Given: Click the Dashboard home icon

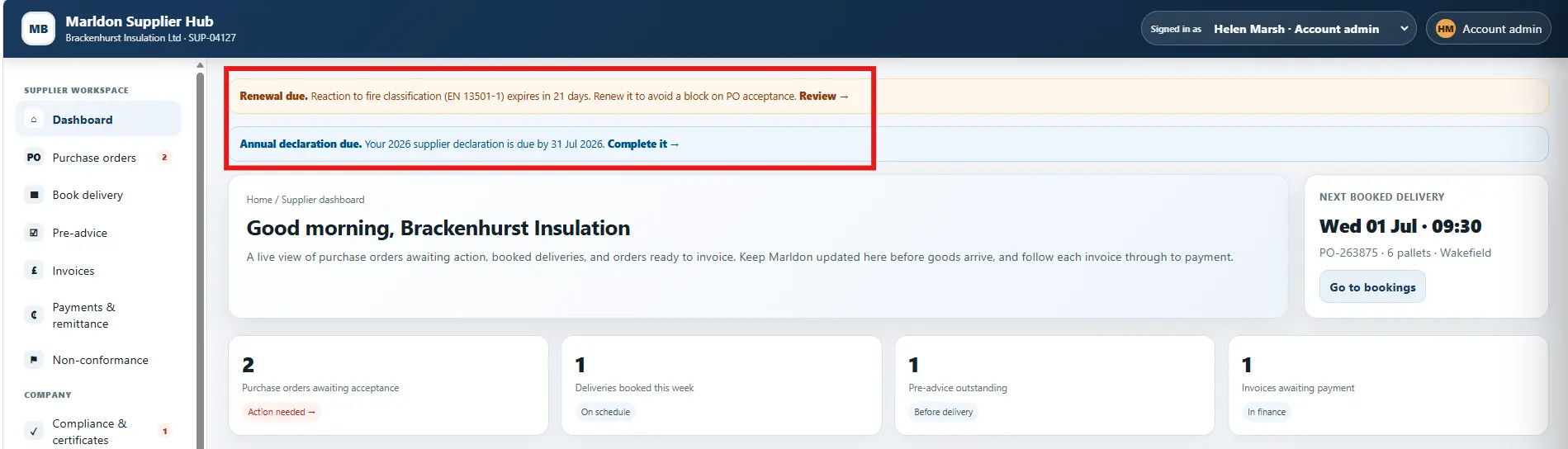Looking at the screenshot, I should (34, 120).
